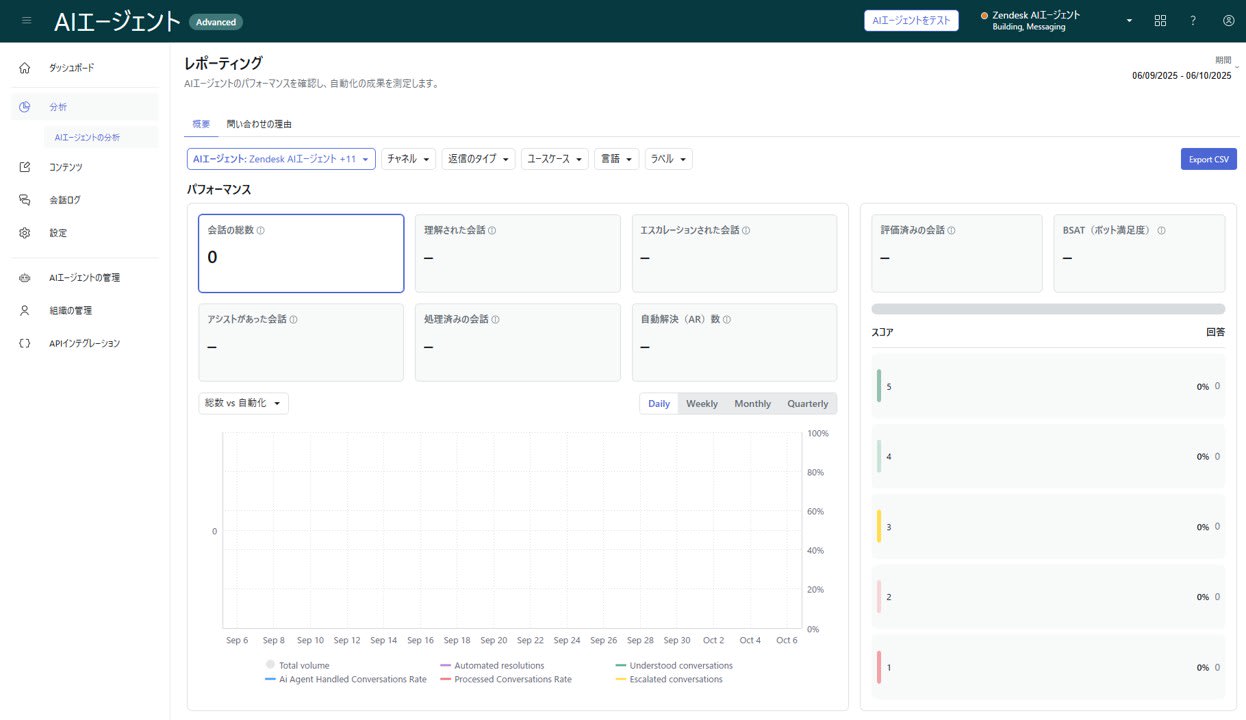
Task: Click the info icon beside エスカレーションされた会話
Action: pyautogui.click(x=746, y=230)
